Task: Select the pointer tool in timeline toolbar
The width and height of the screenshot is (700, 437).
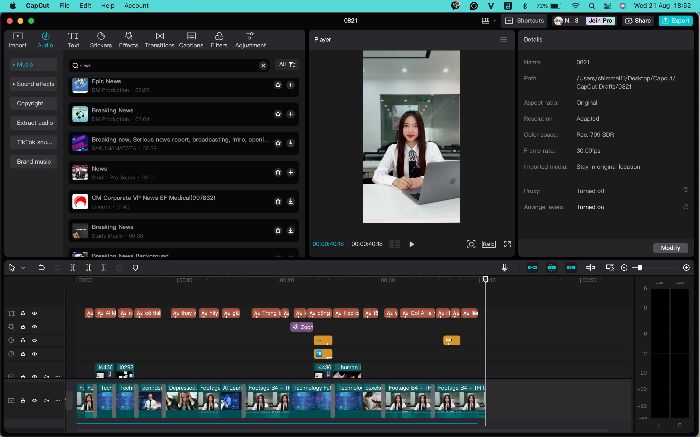Action: 12,268
